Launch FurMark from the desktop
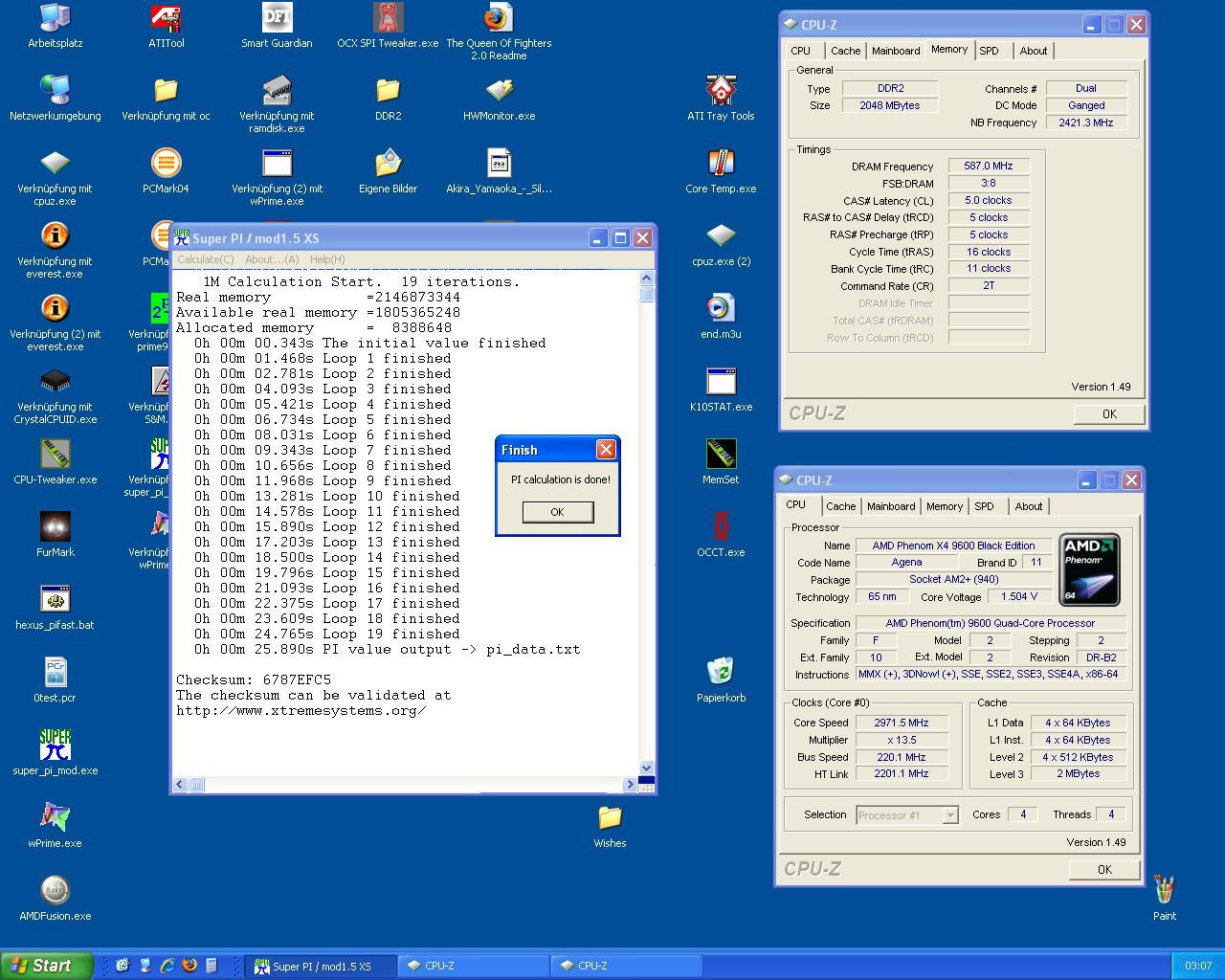Viewport: 1225px width, 980px height. coord(55,535)
